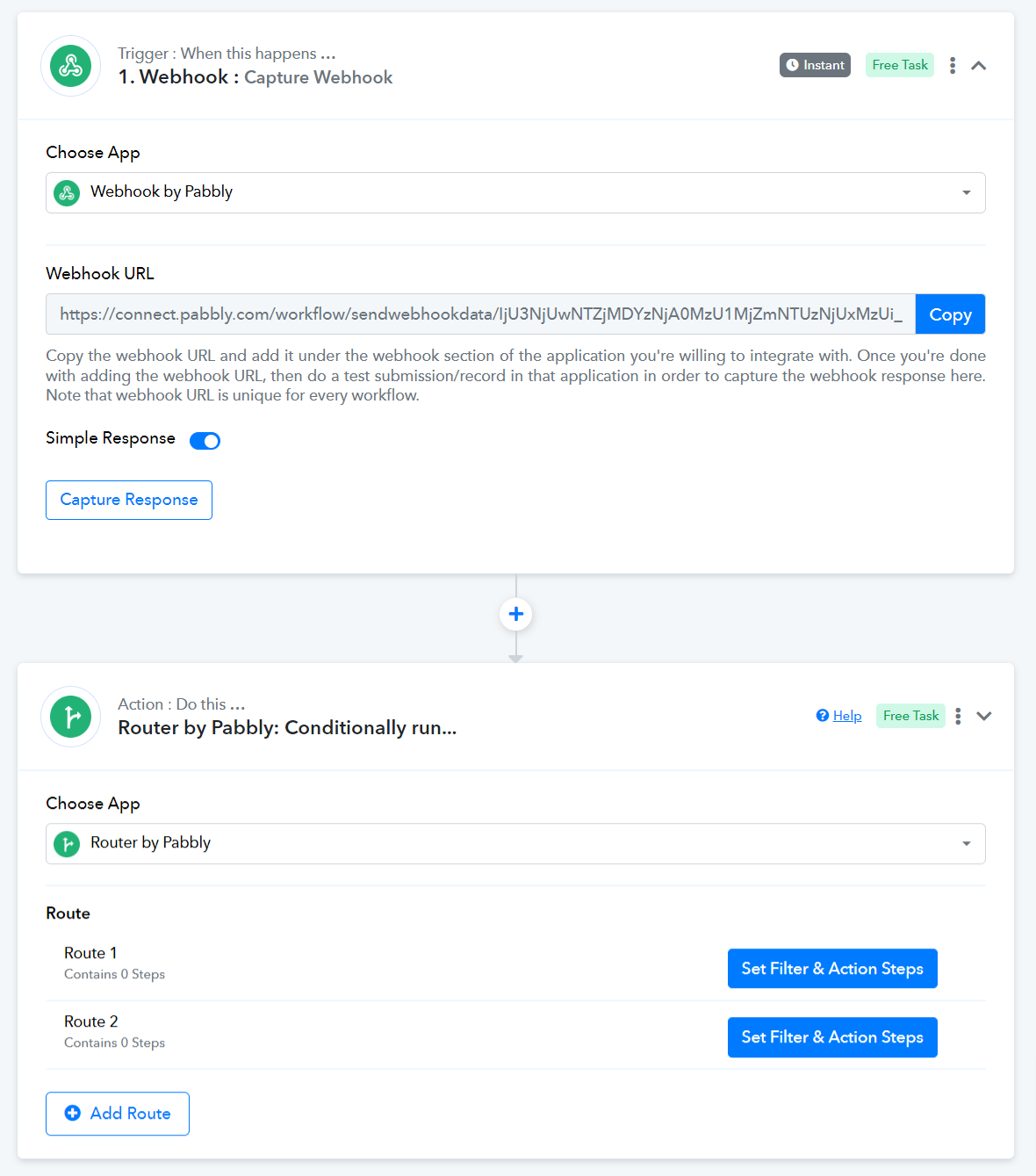Collapse the Webhook trigger step chevron

click(x=979, y=66)
